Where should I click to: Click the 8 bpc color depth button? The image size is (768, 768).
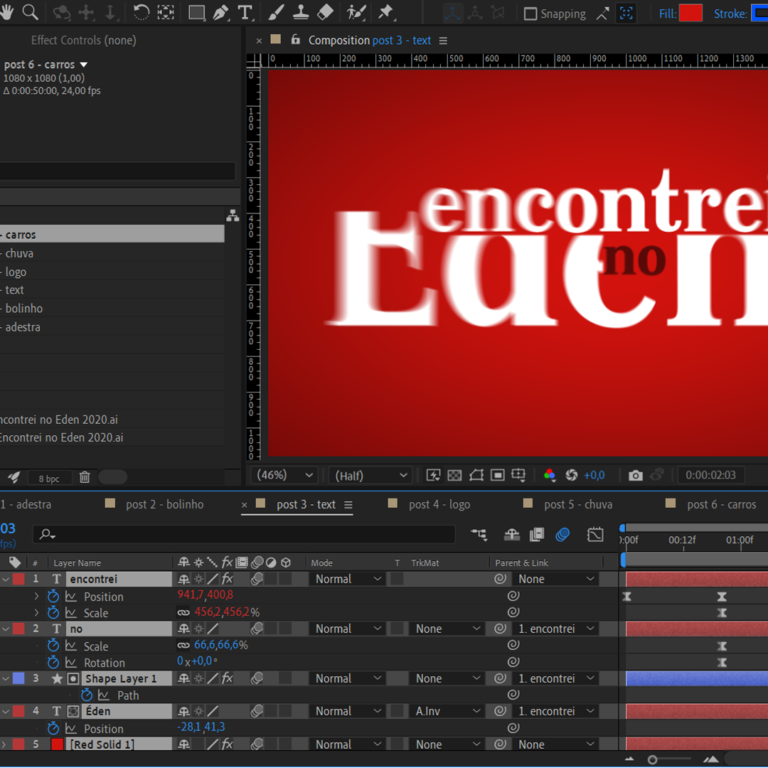point(49,478)
